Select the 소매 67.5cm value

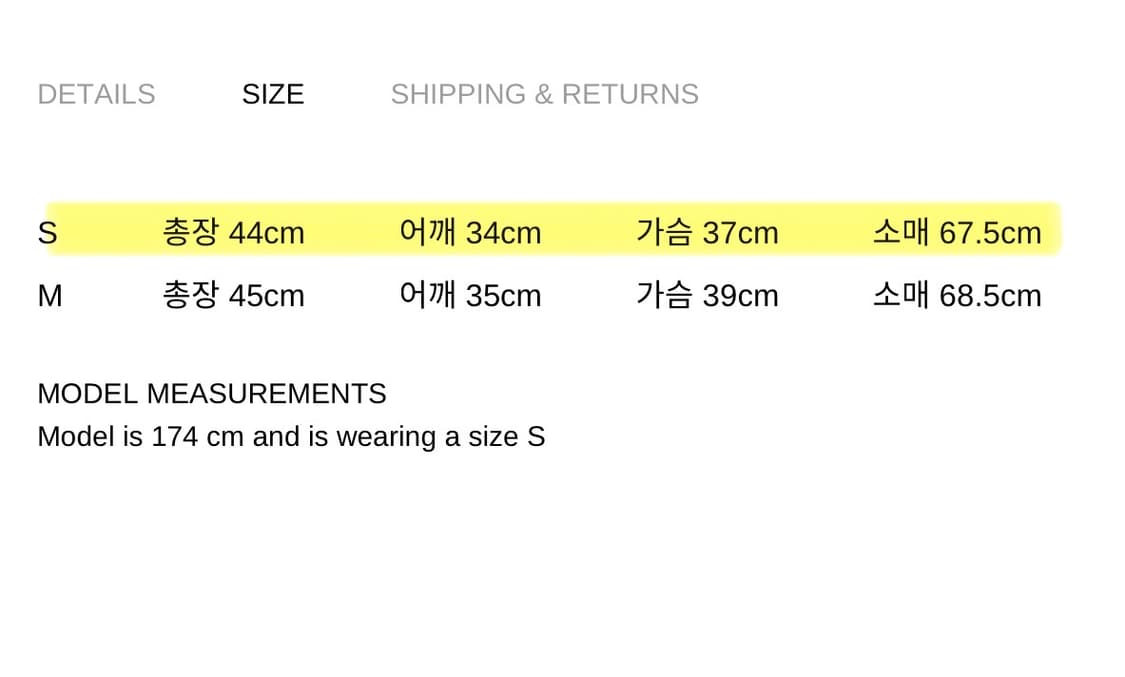click(x=956, y=232)
